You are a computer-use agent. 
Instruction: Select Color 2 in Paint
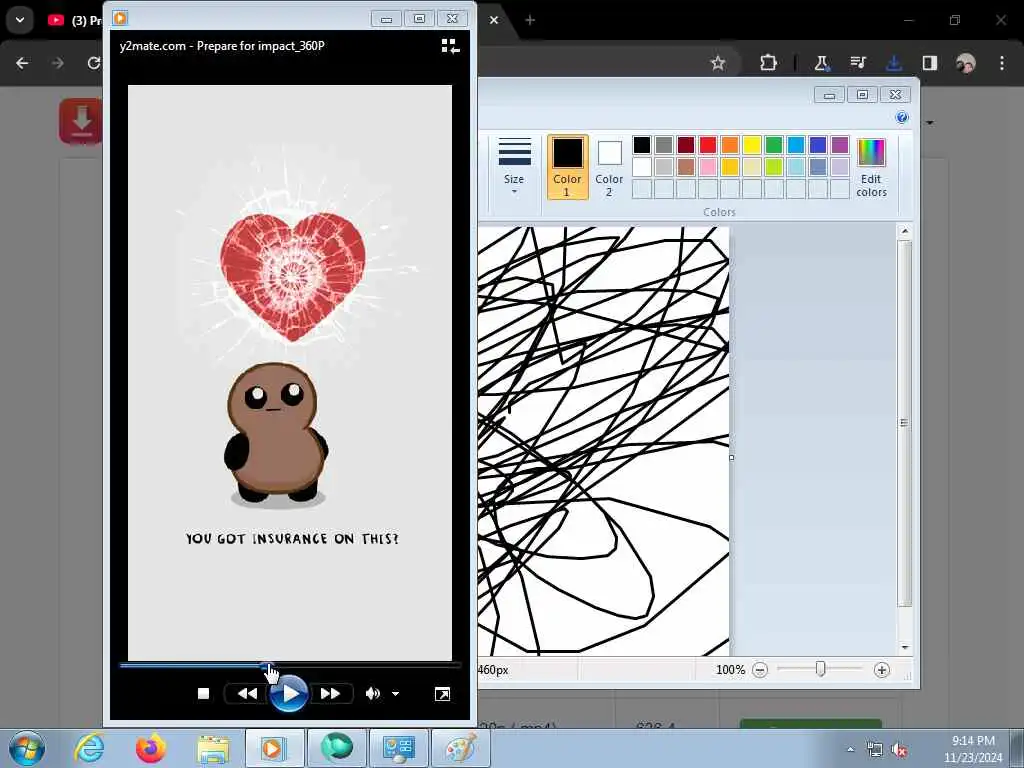[x=609, y=167]
